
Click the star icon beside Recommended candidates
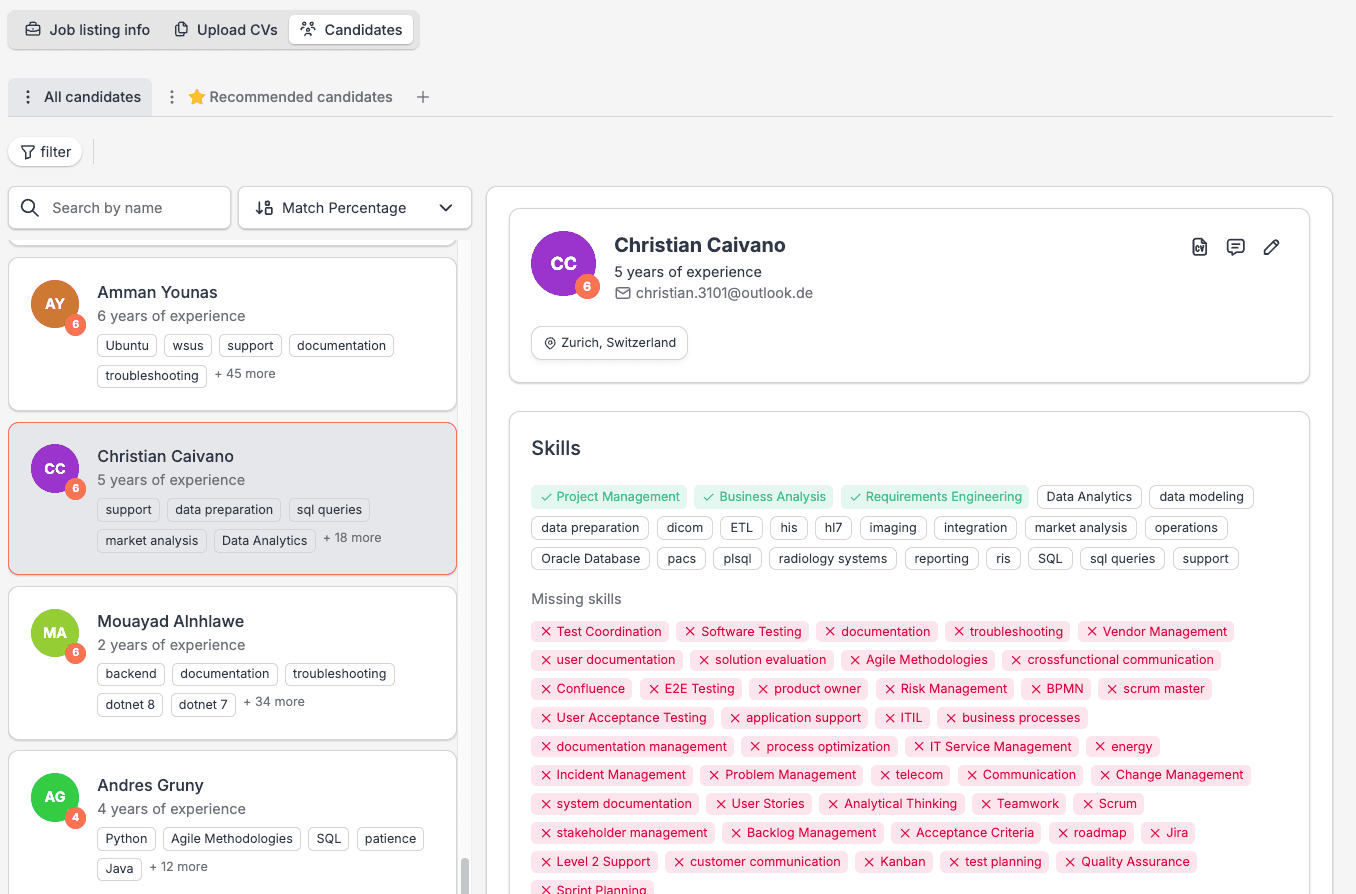(x=196, y=96)
